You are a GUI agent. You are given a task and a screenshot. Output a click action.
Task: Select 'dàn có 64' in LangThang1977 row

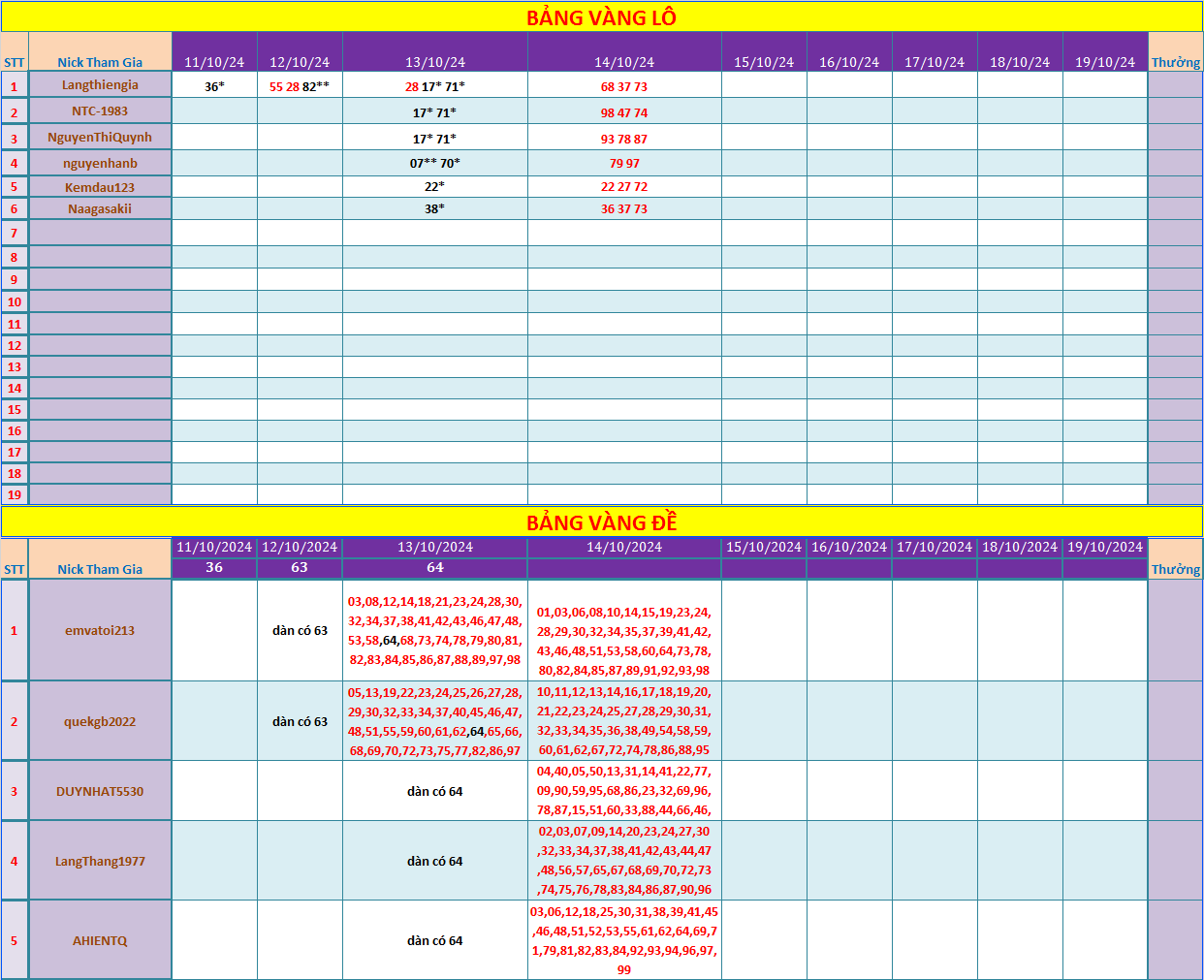tap(435, 861)
